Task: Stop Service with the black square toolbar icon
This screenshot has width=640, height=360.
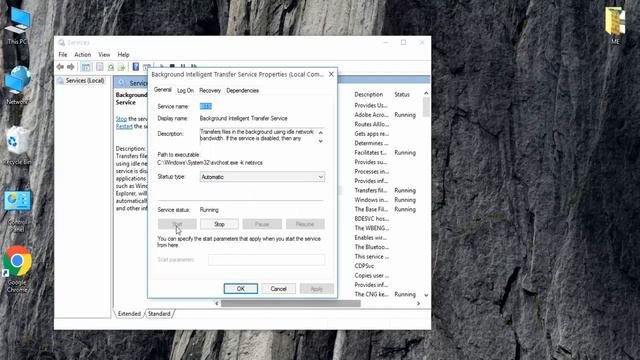Action: [172, 66]
